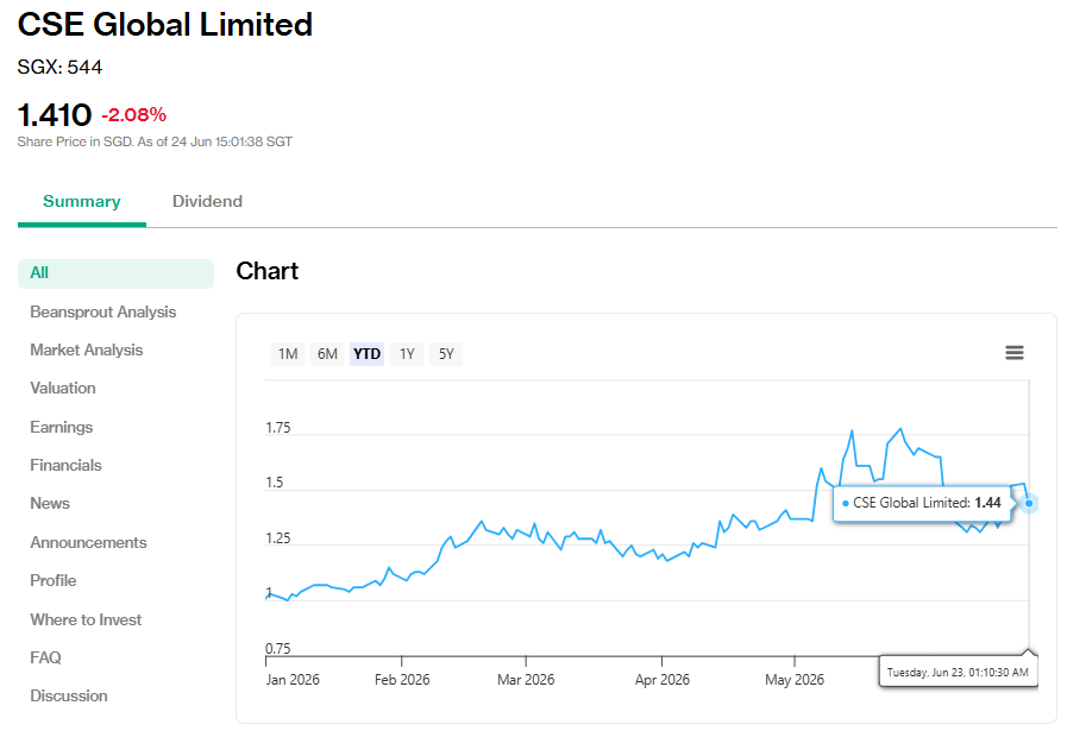The height and width of the screenshot is (737, 1067).
Task: Click the 'CSE Global Limited: 1.44' tooltip
Action: (x=922, y=503)
